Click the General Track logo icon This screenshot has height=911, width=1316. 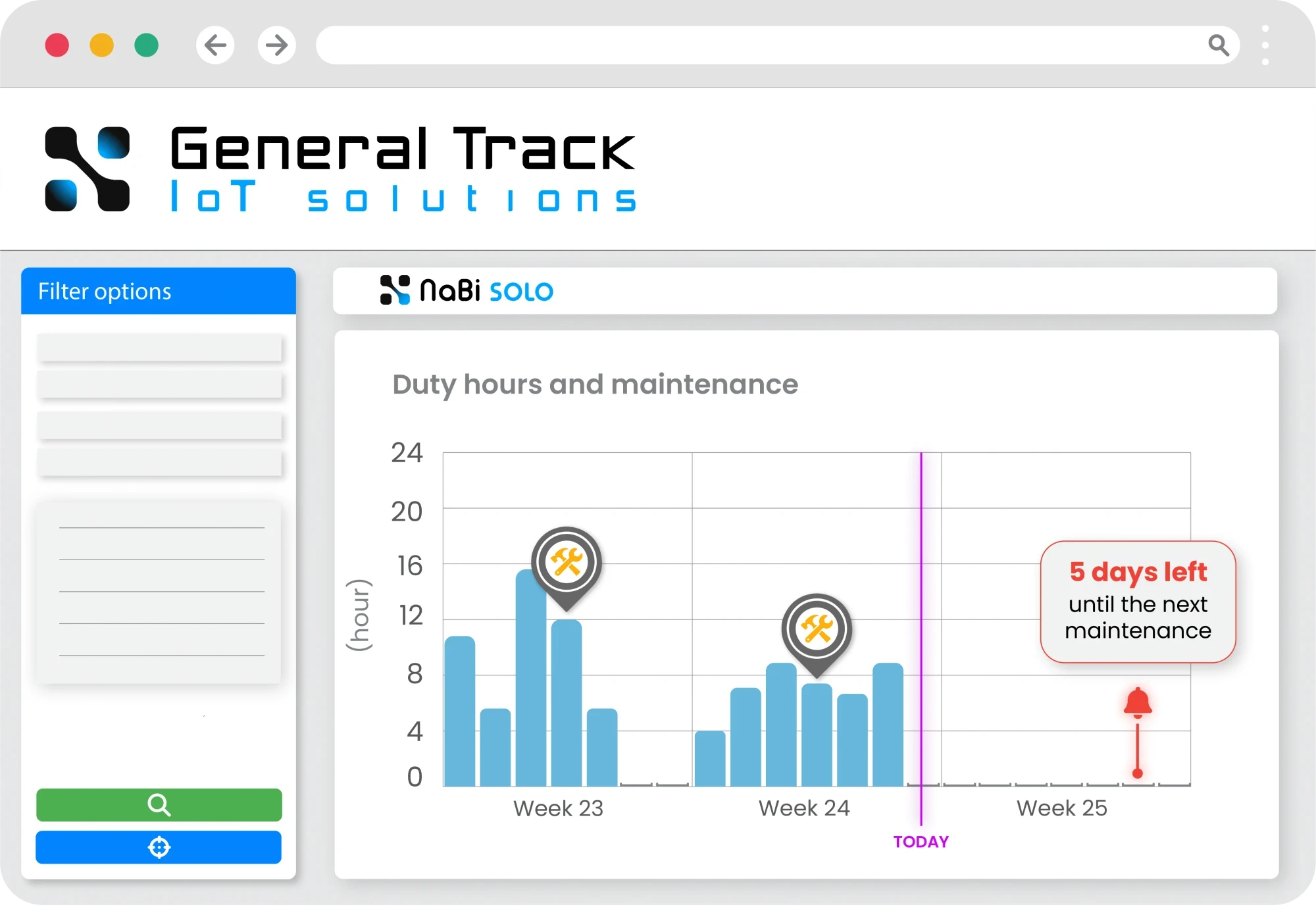tap(87, 169)
